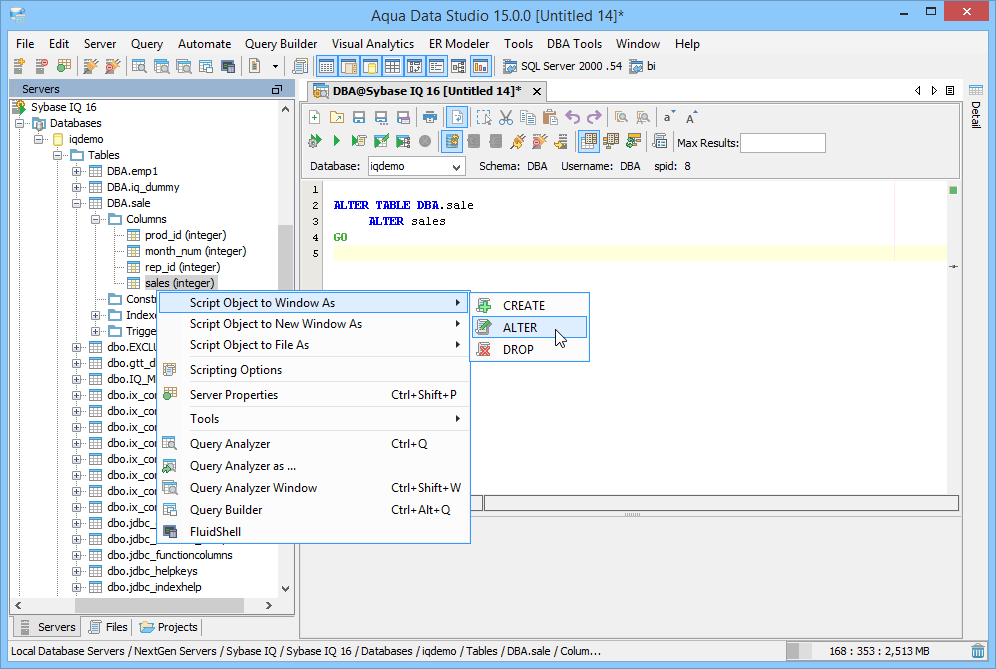Open the FluidShell toolbar icon

[x=228, y=66]
